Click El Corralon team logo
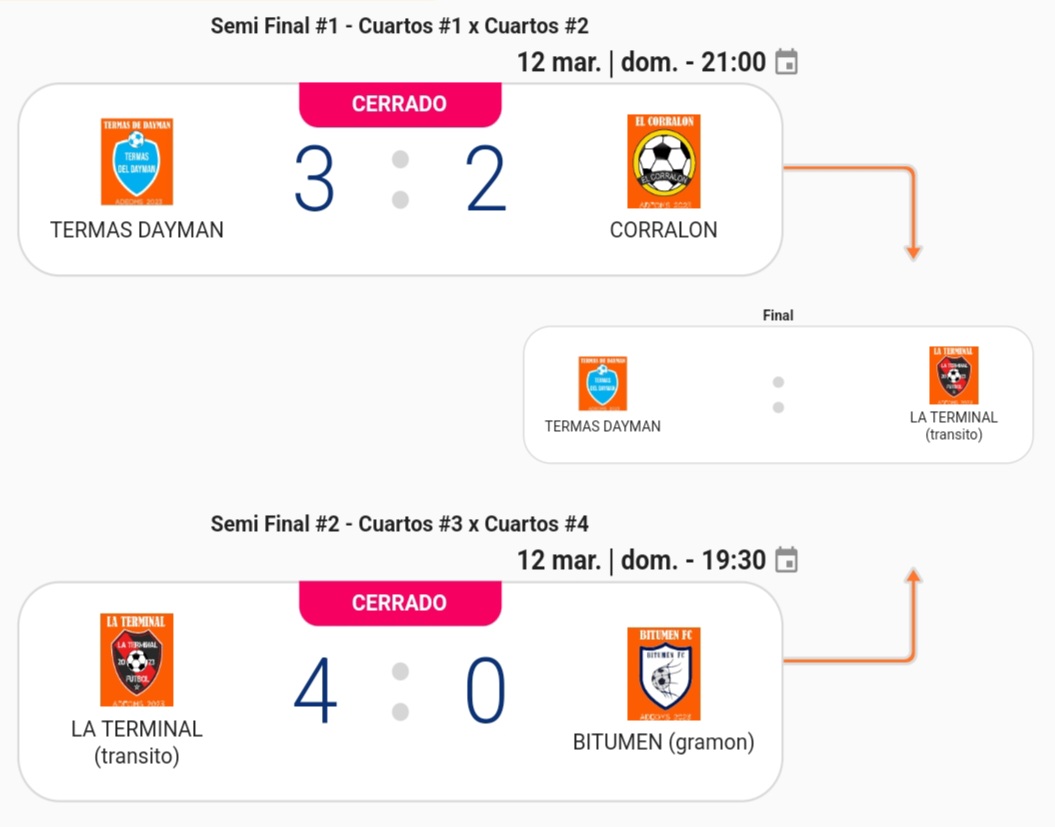The height and width of the screenshot is (827, 1055). [x=663, y=161]
